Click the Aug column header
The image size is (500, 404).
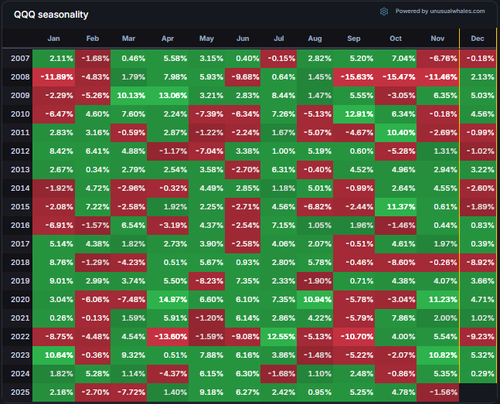pyautogui.click(x=315, y=39)
